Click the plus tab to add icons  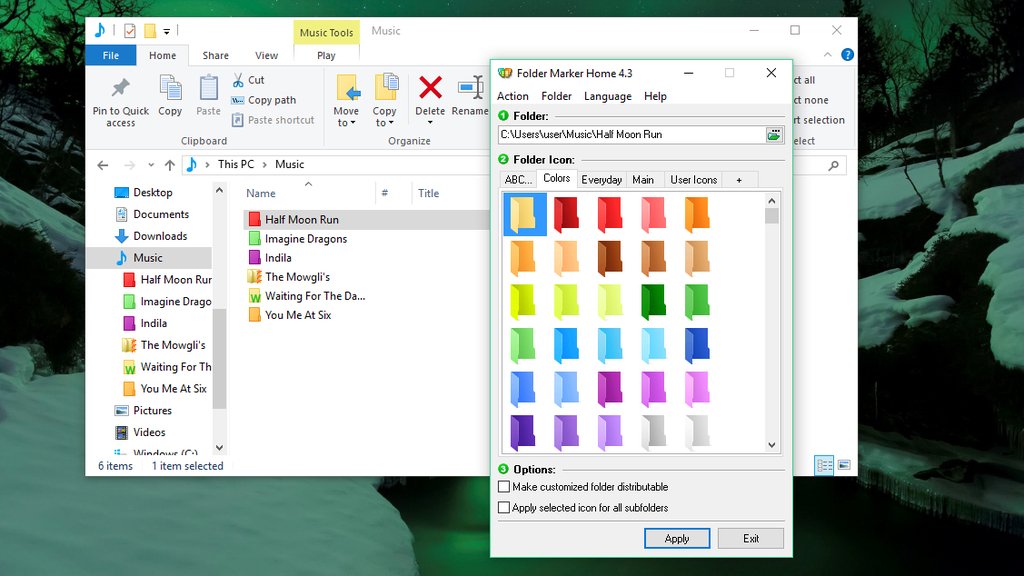tap(739, 180)
